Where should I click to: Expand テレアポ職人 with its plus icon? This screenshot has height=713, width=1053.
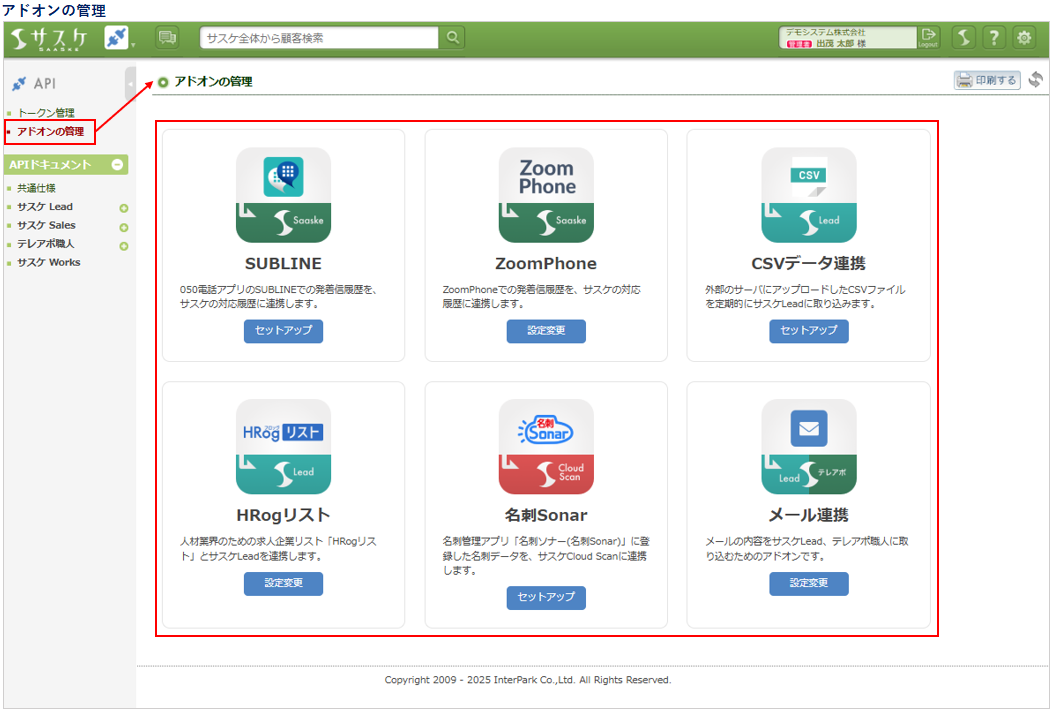124,246
